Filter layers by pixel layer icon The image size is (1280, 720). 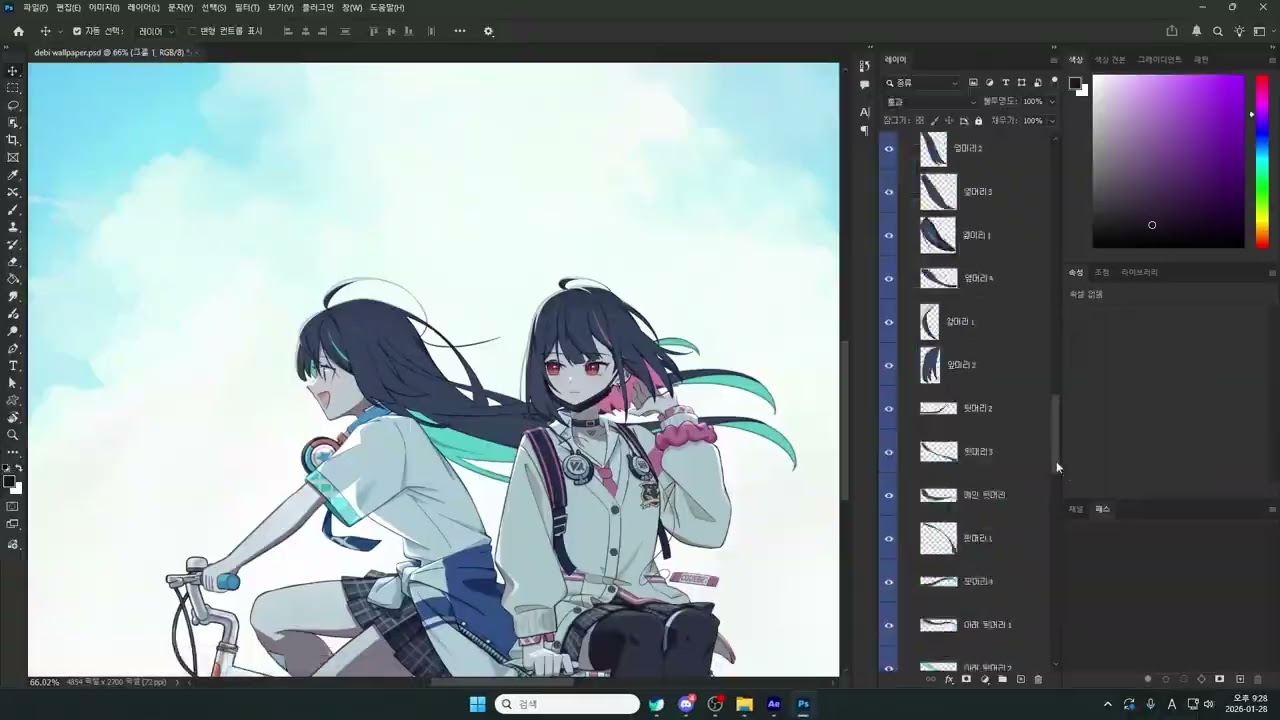coord(973,83)
